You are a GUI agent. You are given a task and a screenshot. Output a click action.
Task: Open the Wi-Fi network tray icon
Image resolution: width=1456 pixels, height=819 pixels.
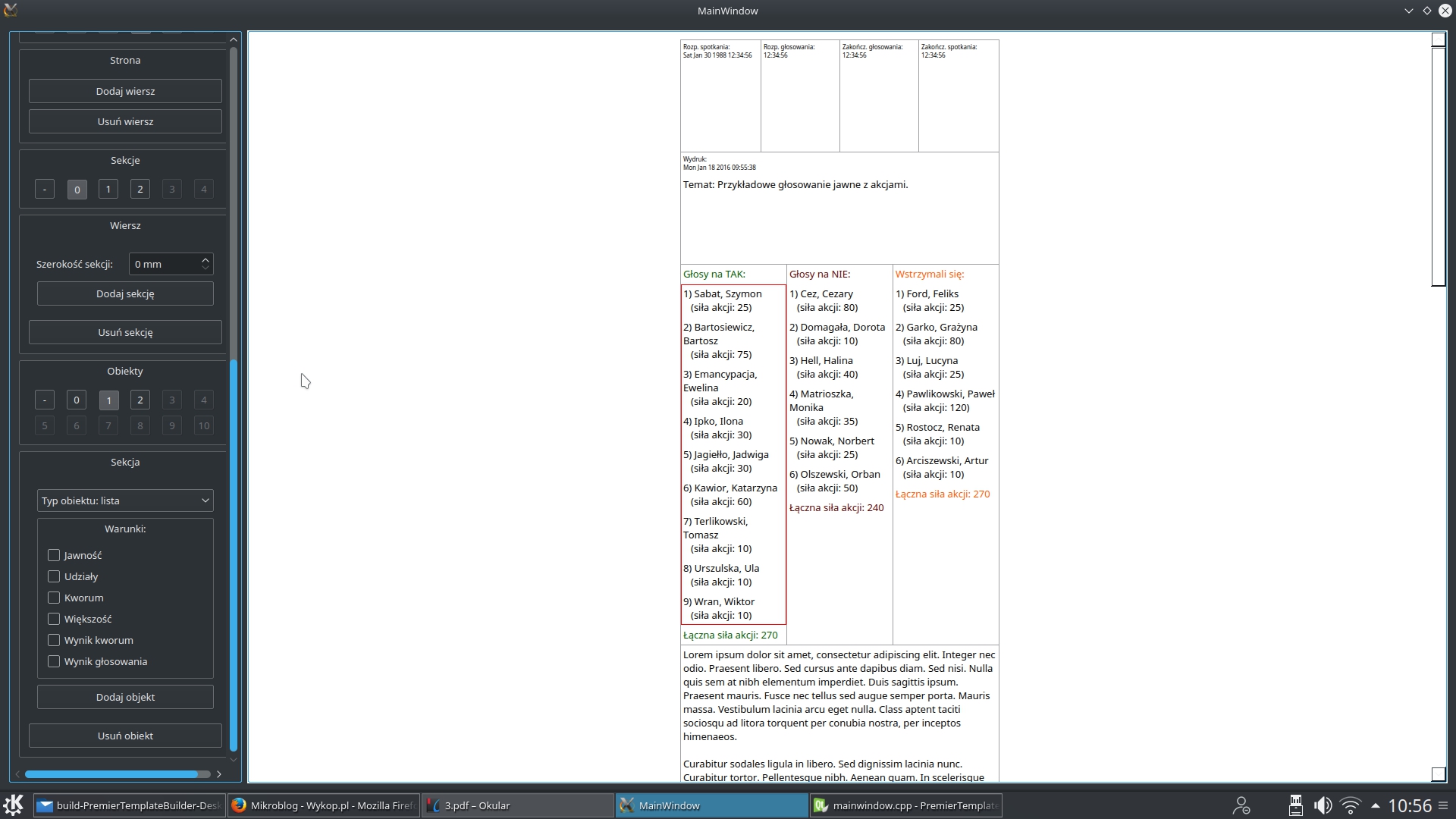[1351, 805]
